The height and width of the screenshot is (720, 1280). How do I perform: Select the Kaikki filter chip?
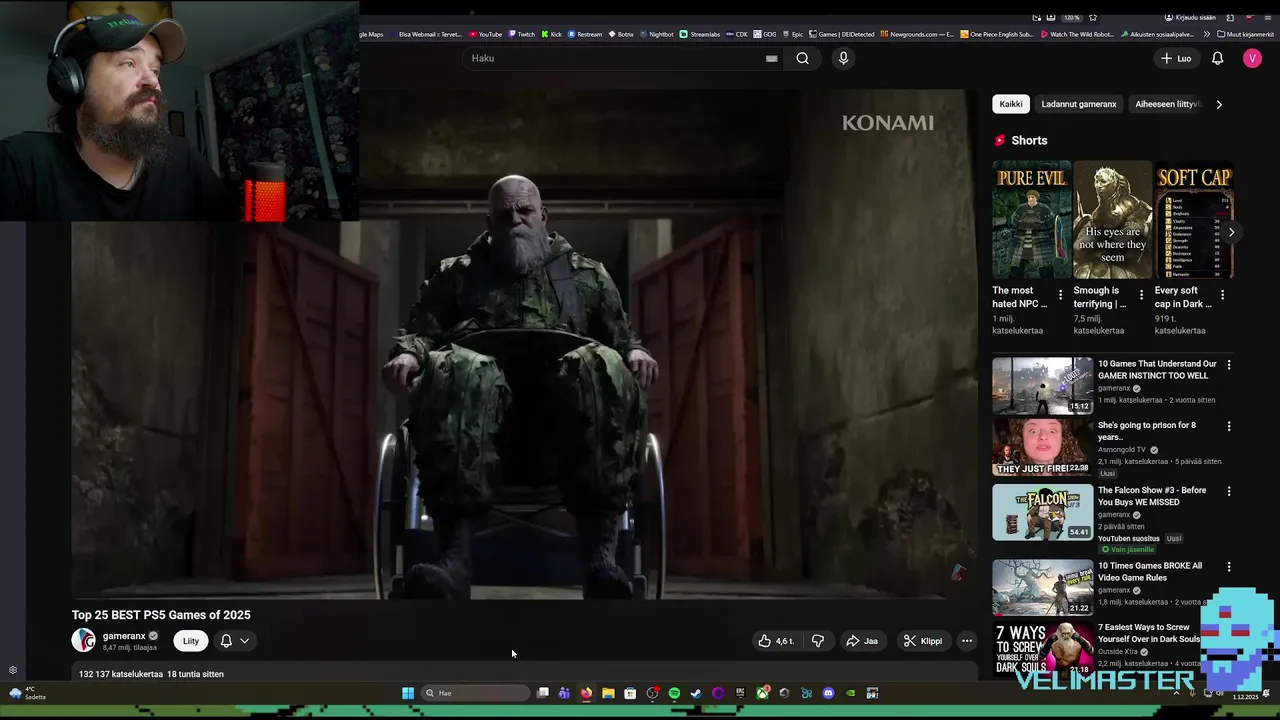point(1011,104)
